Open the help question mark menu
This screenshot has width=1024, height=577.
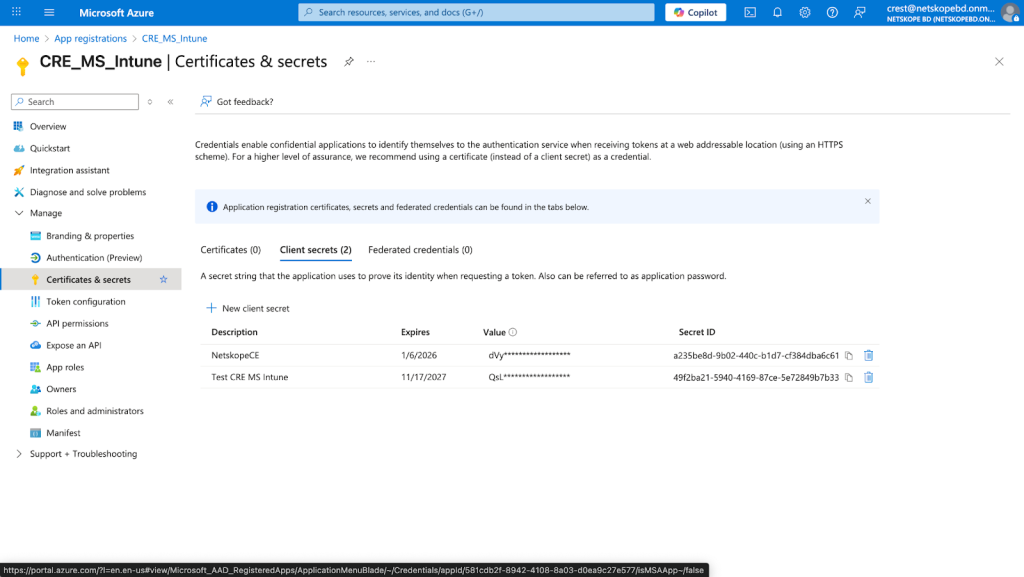pyautogui.click(x=832, y=12)
